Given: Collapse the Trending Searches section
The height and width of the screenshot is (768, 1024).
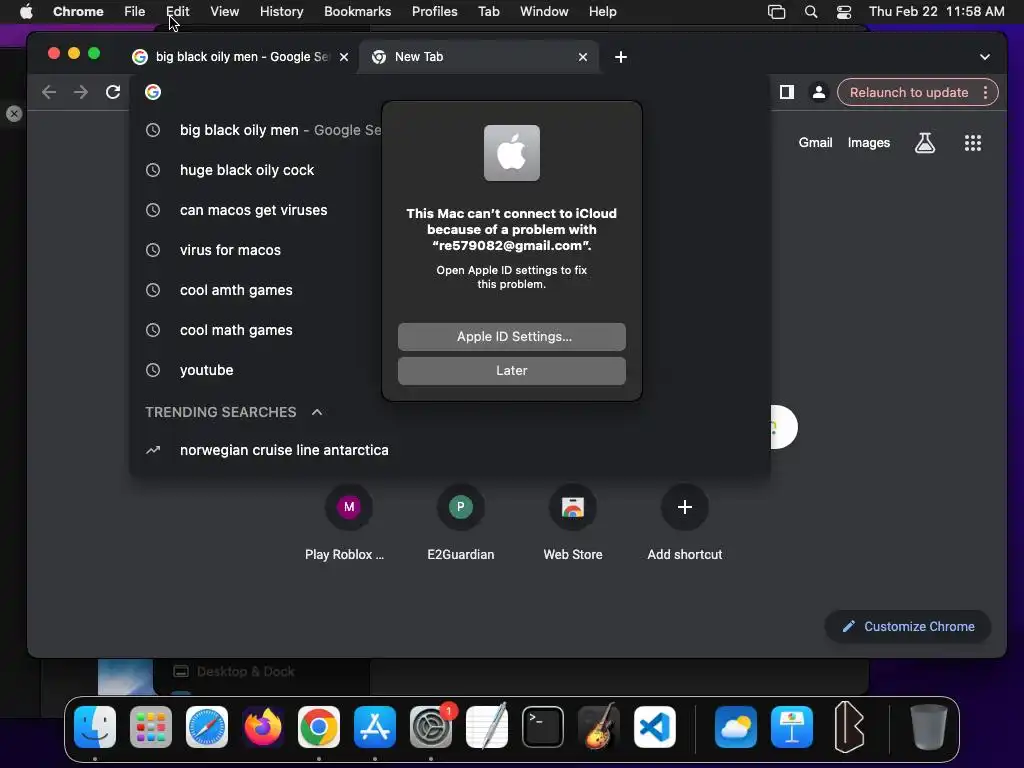Looking at the screenshot, I should (317, 412).
